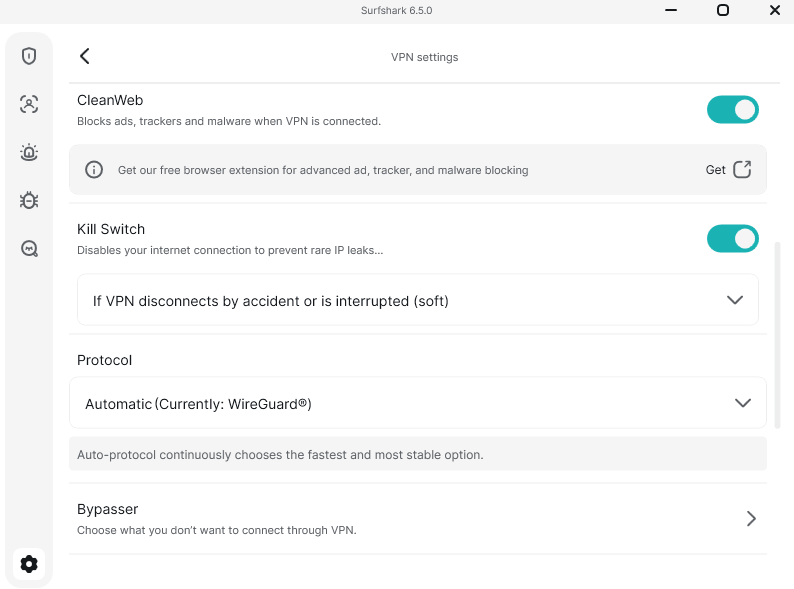Toggle the Kill Switch off
The width and height of the screenshot is (794, 589).
[732, 239]
